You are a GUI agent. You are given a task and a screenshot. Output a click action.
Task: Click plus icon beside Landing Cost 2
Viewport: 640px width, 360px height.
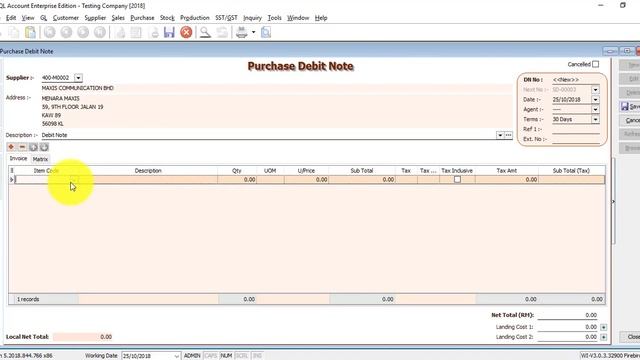[x=603, y=337]
